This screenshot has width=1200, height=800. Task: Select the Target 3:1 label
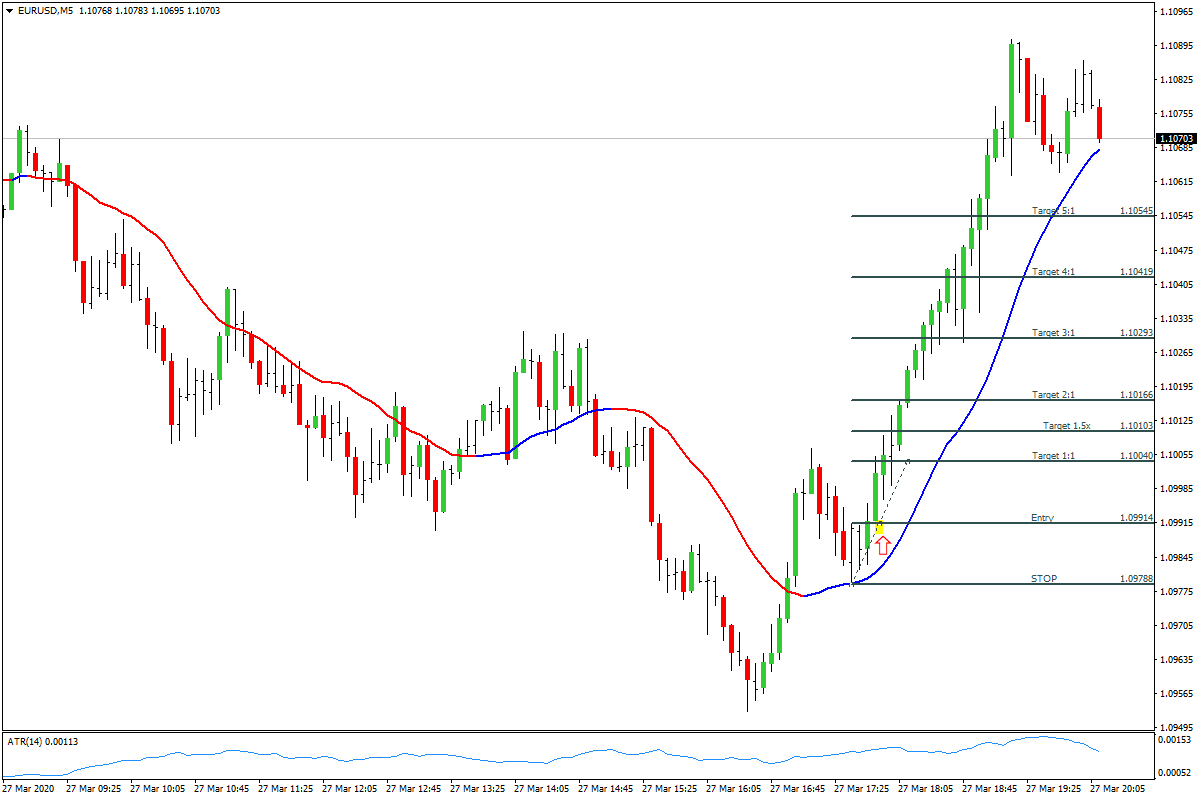tap(1053, 333)
